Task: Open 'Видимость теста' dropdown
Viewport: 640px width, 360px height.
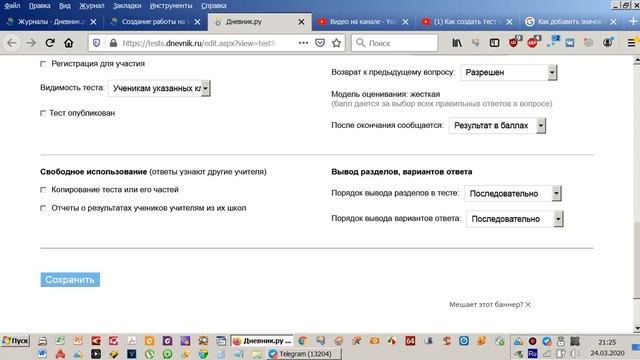Action: click(x=159, y=88)
